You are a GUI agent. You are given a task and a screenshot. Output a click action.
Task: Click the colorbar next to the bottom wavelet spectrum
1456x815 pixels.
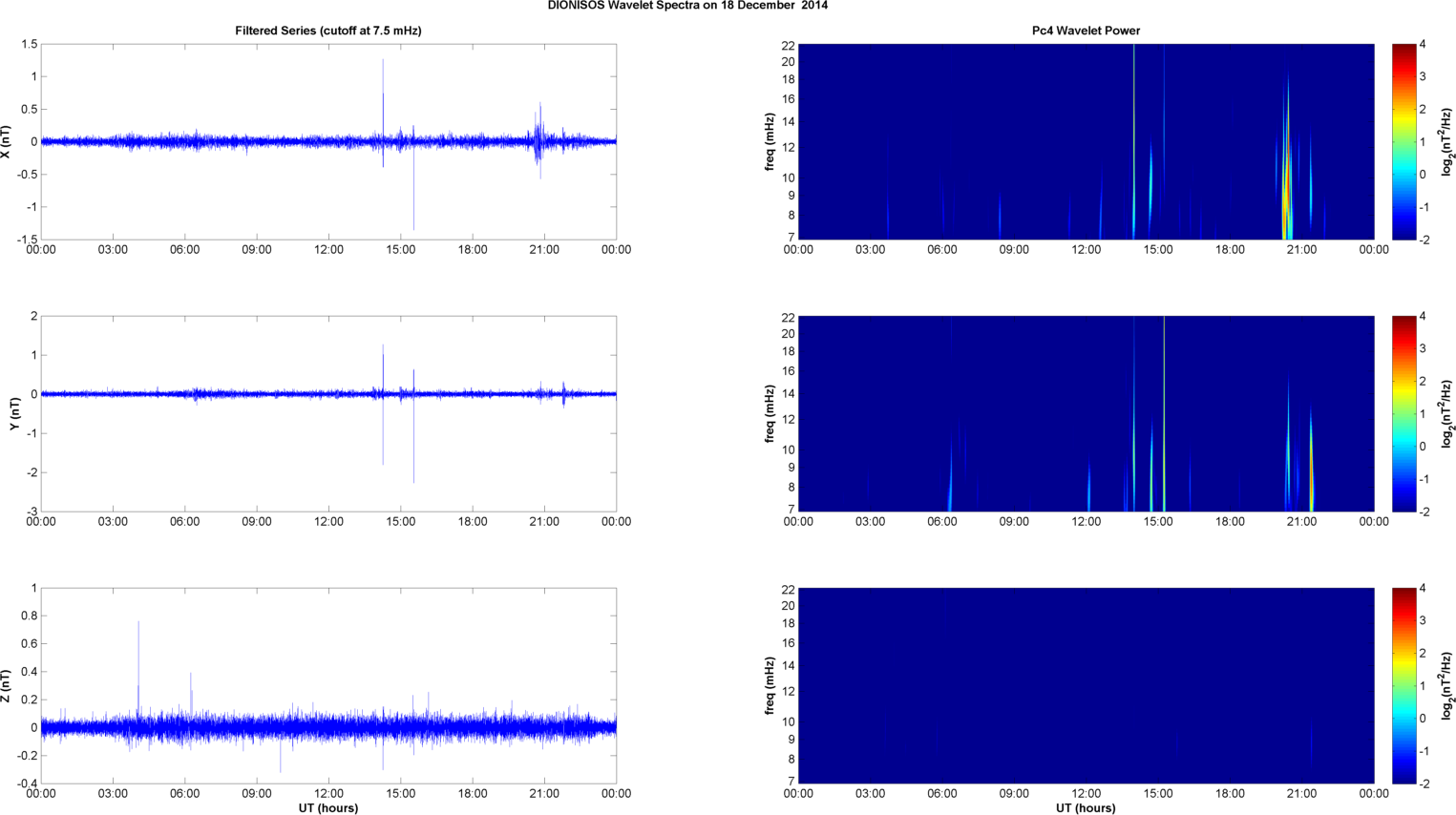pos(1403,685)
